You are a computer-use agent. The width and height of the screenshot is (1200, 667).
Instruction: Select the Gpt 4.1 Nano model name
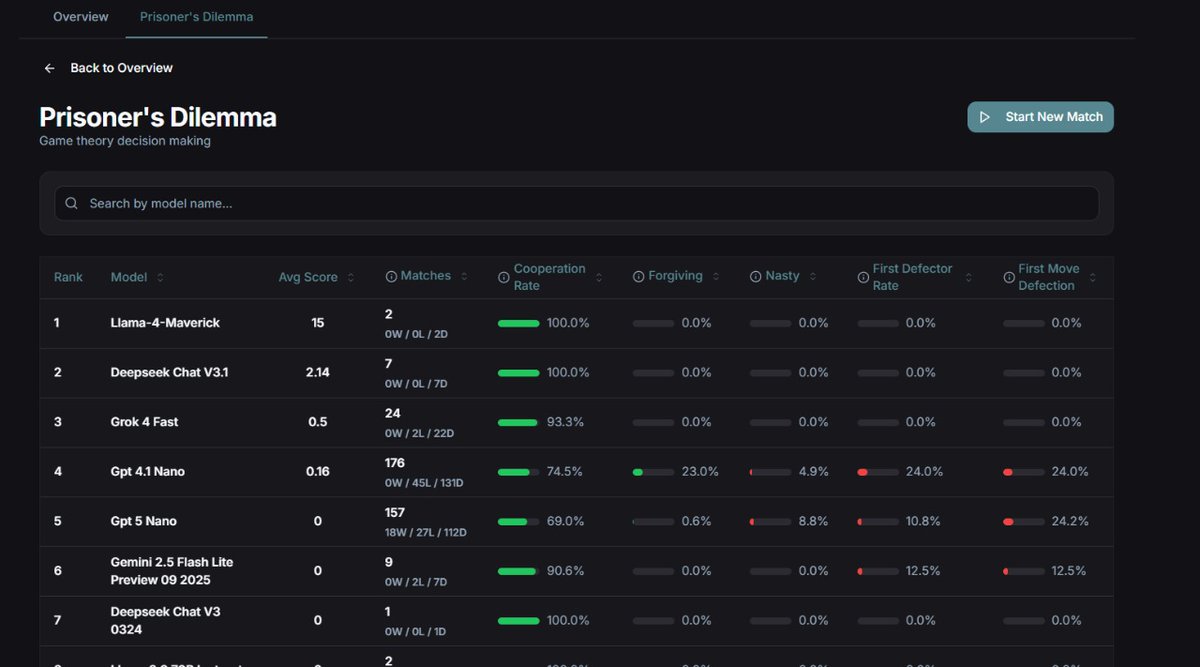[147, 472]
